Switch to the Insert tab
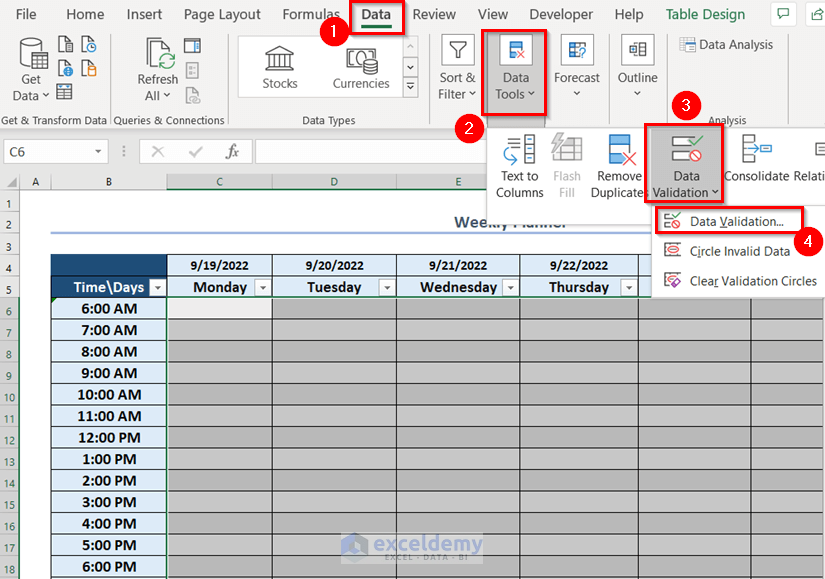 click(144, 14)
